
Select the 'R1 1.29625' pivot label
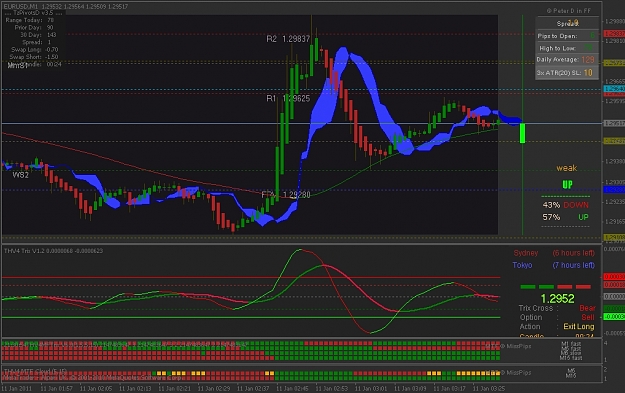click(x=288, y=98)
